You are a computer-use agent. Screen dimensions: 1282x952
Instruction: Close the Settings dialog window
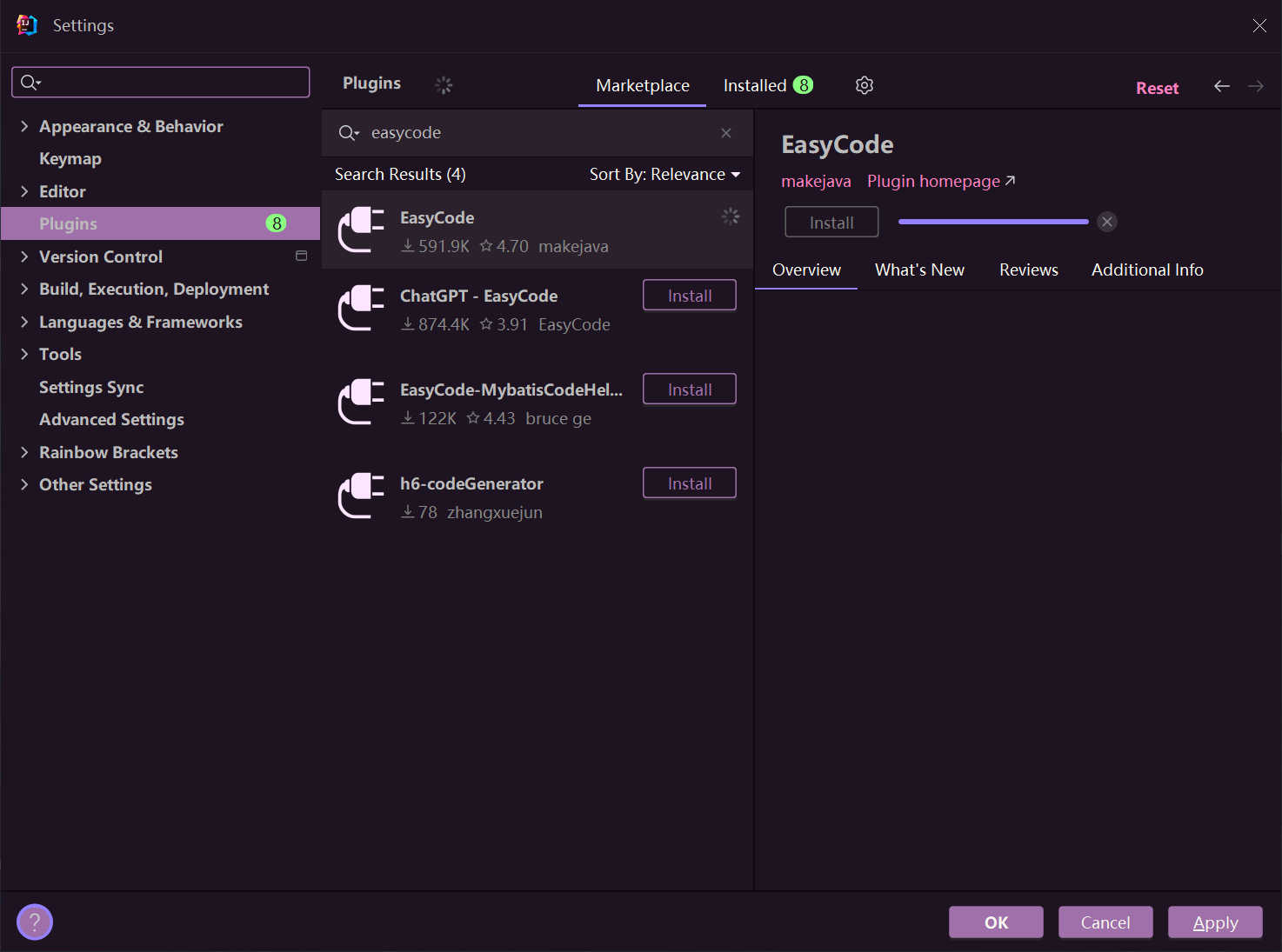point(1259,25)
